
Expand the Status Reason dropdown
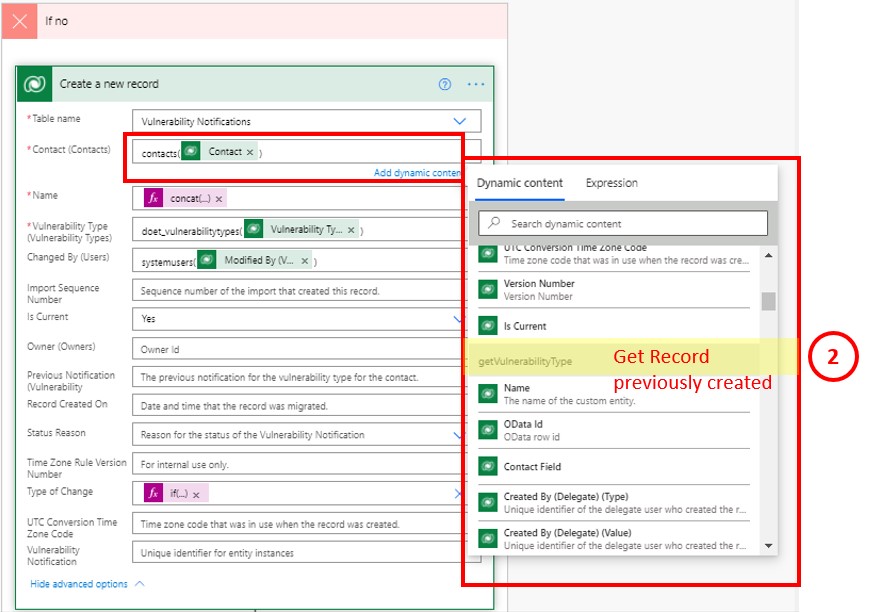tap(458, 435)
